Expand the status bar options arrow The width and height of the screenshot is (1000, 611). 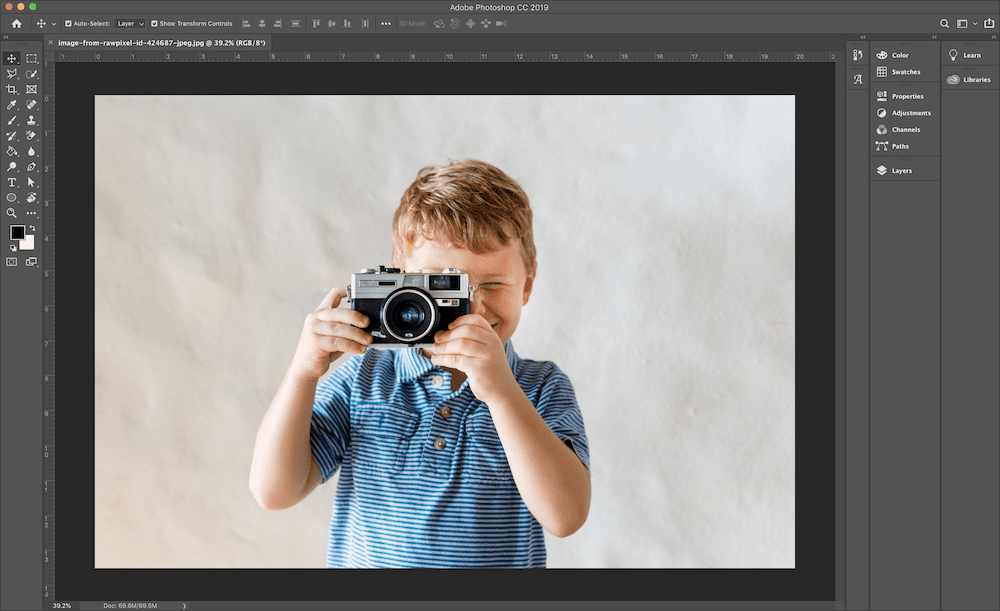point(185,604)
